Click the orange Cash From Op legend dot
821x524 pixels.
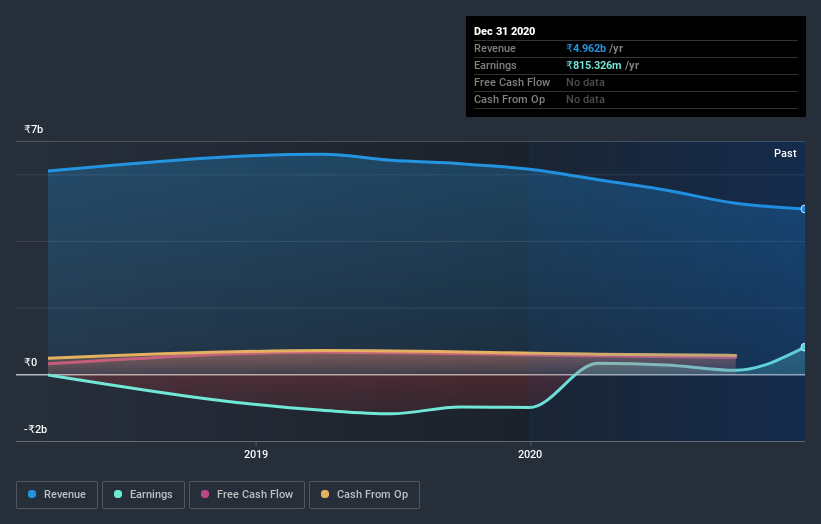tap(325, 494)
